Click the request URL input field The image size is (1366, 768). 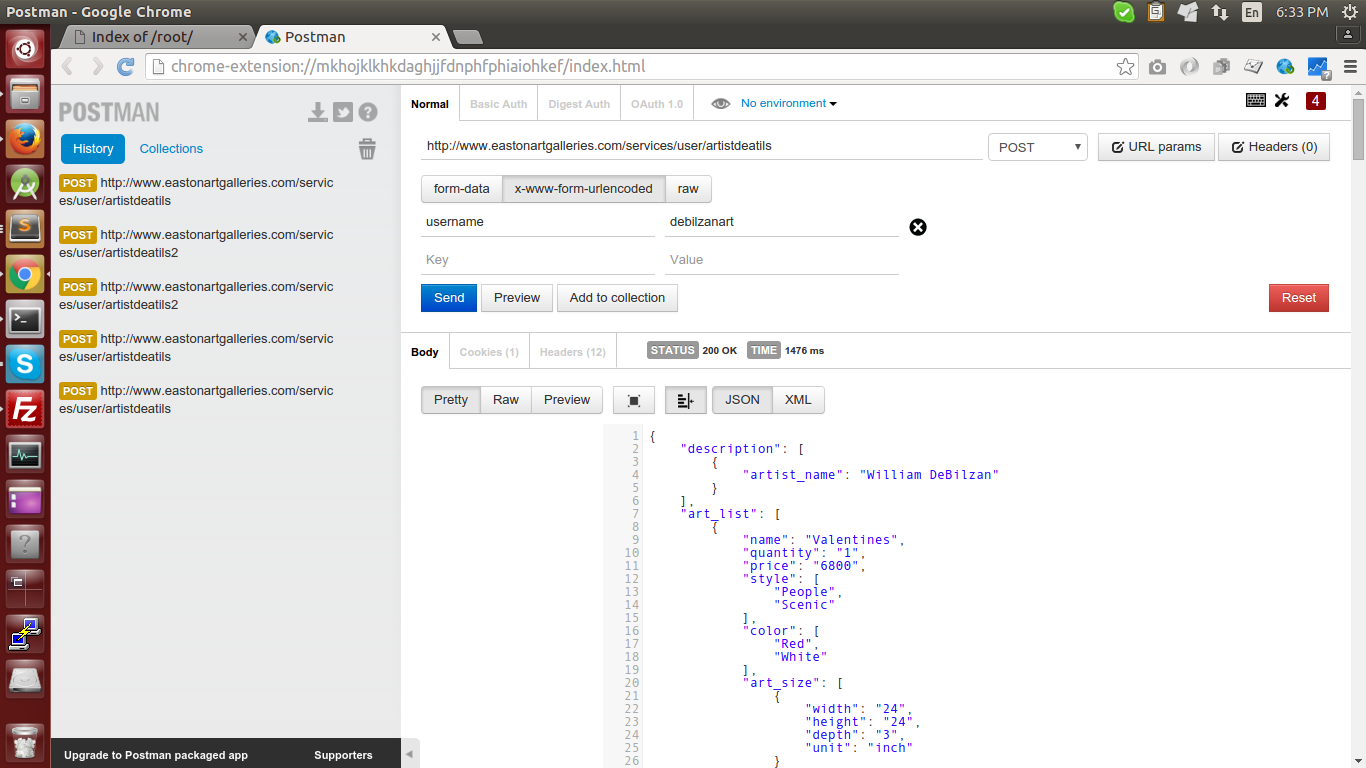pyautogui.click(x=700, y=146)
